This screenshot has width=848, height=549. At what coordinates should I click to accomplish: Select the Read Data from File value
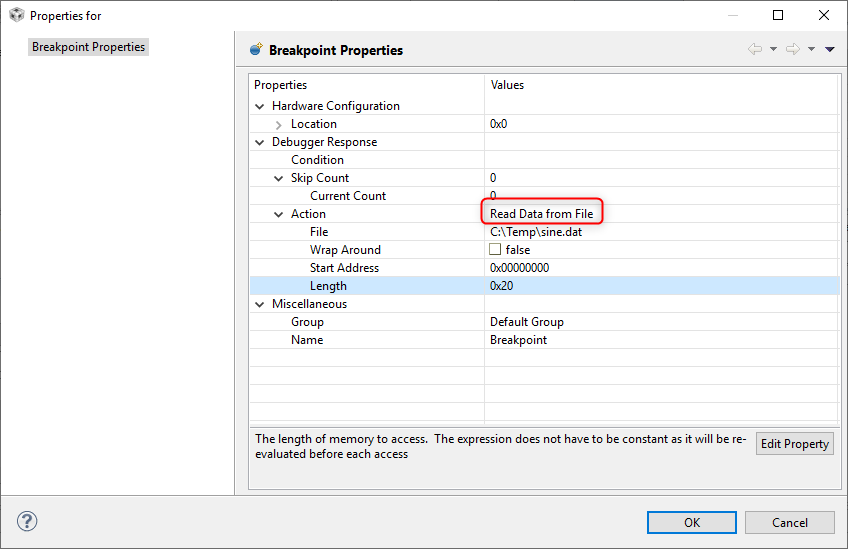coord(541,214)
